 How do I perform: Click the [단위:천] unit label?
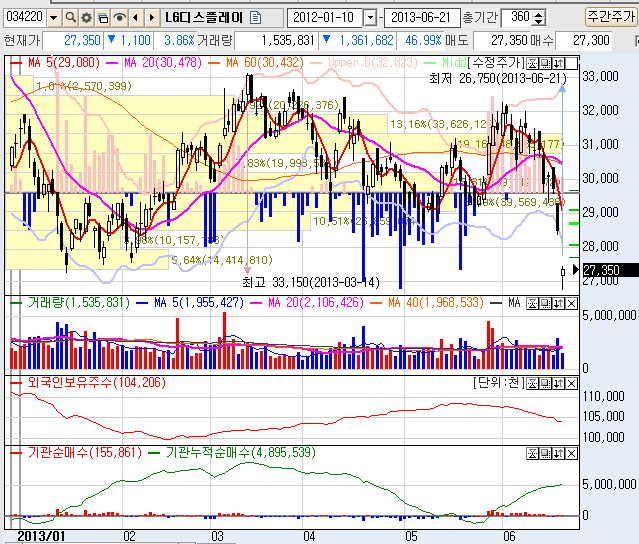[497, 383]
